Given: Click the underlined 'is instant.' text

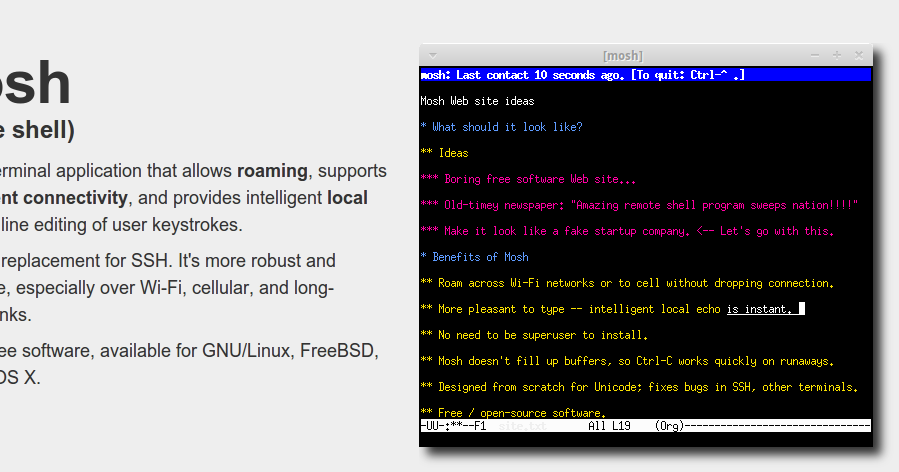Looking at the screenshot, I should (x=759, y=309).
